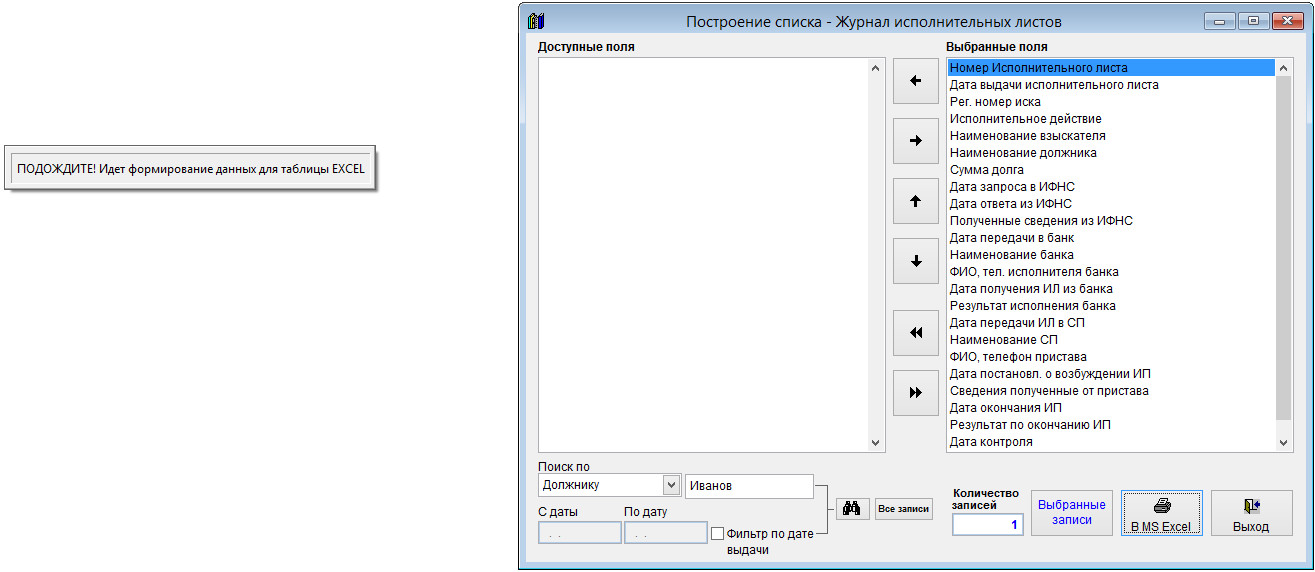Move selected field up with up arrow
1315x572 pixels.
point(915,201)
